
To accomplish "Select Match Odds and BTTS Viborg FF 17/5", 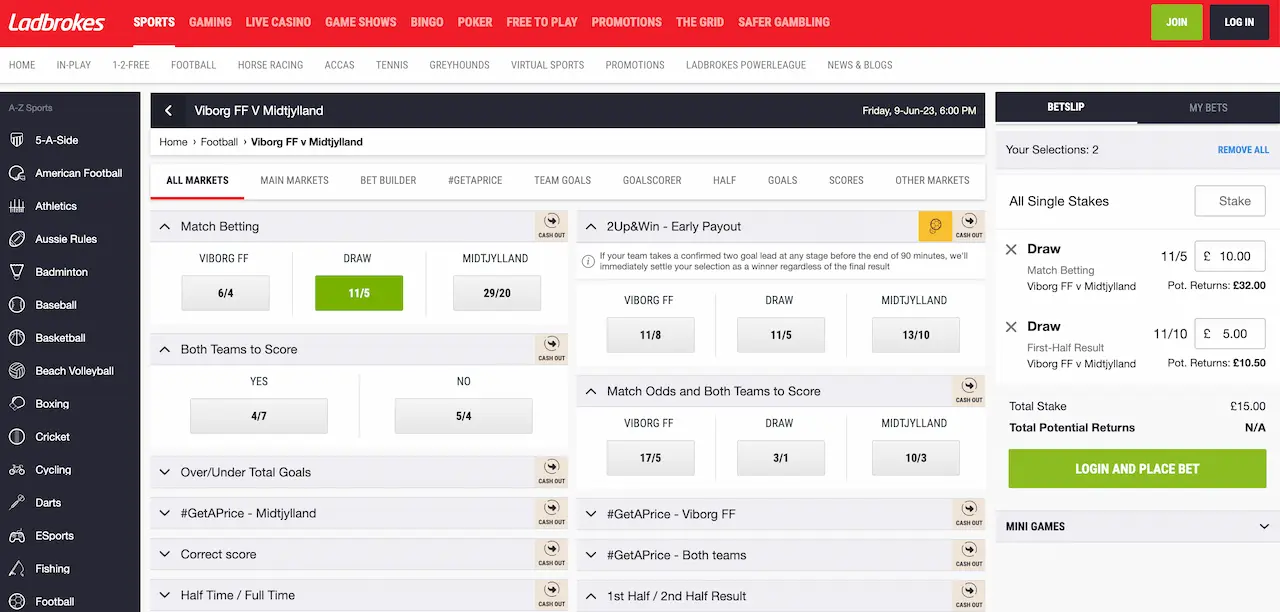I will (650, 458).
